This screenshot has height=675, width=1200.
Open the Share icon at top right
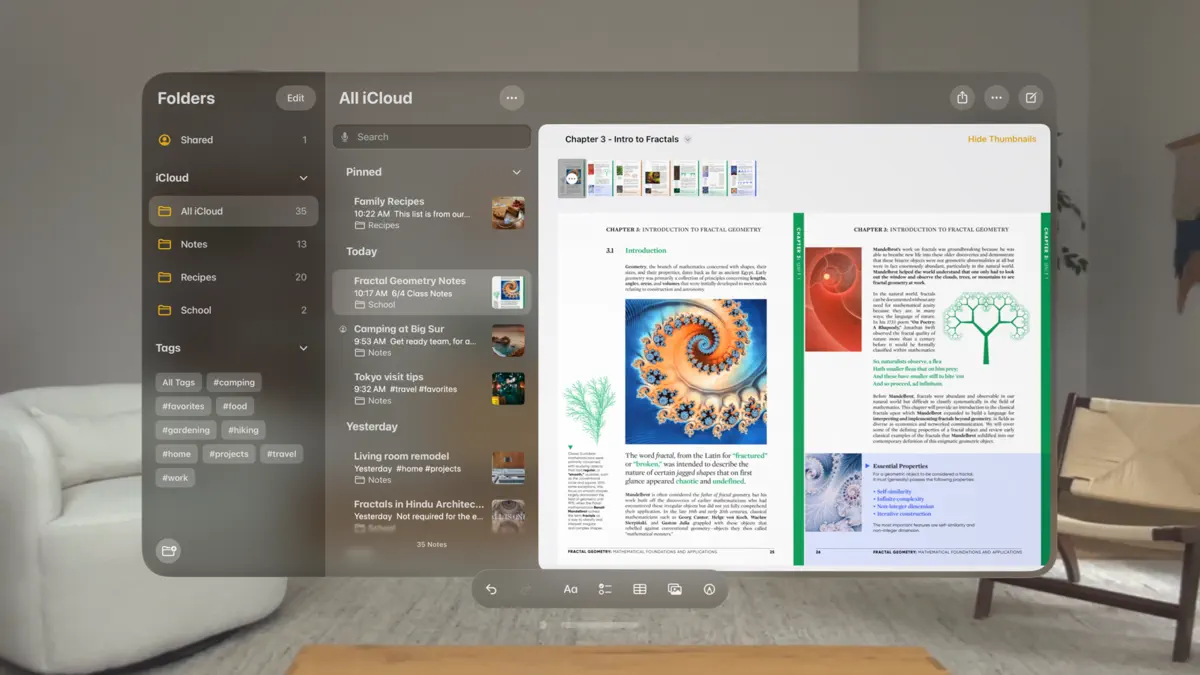[x=961, y=97]
